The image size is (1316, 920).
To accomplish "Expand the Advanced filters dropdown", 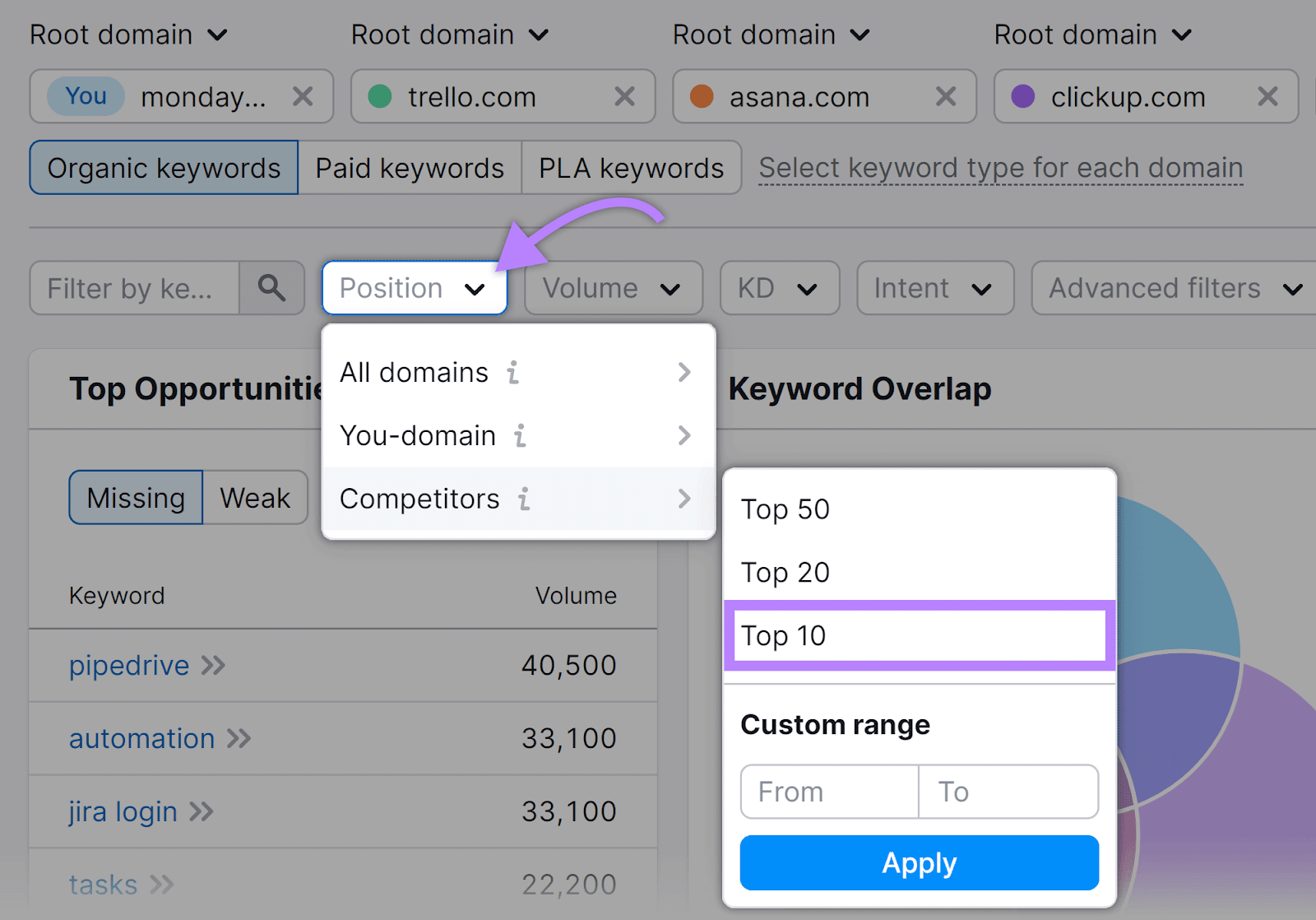I will [x=1170, y=288].
